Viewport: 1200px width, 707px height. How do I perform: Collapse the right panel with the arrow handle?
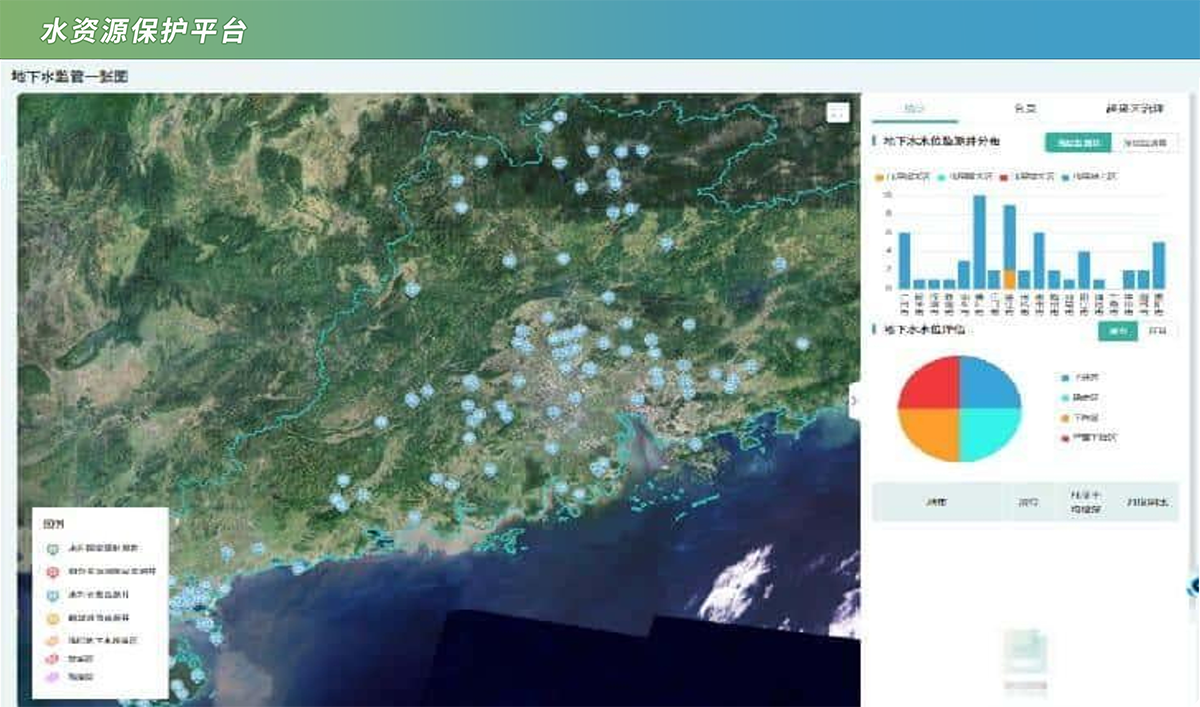pyautogui.click(x=854, y=400)
